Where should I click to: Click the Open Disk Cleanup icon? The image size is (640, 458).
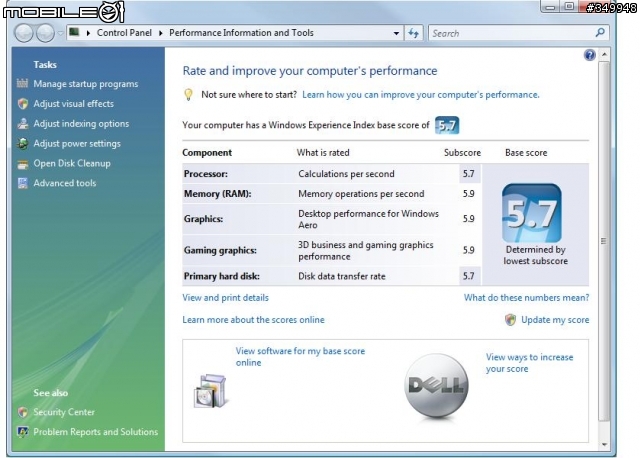(23, 164)
